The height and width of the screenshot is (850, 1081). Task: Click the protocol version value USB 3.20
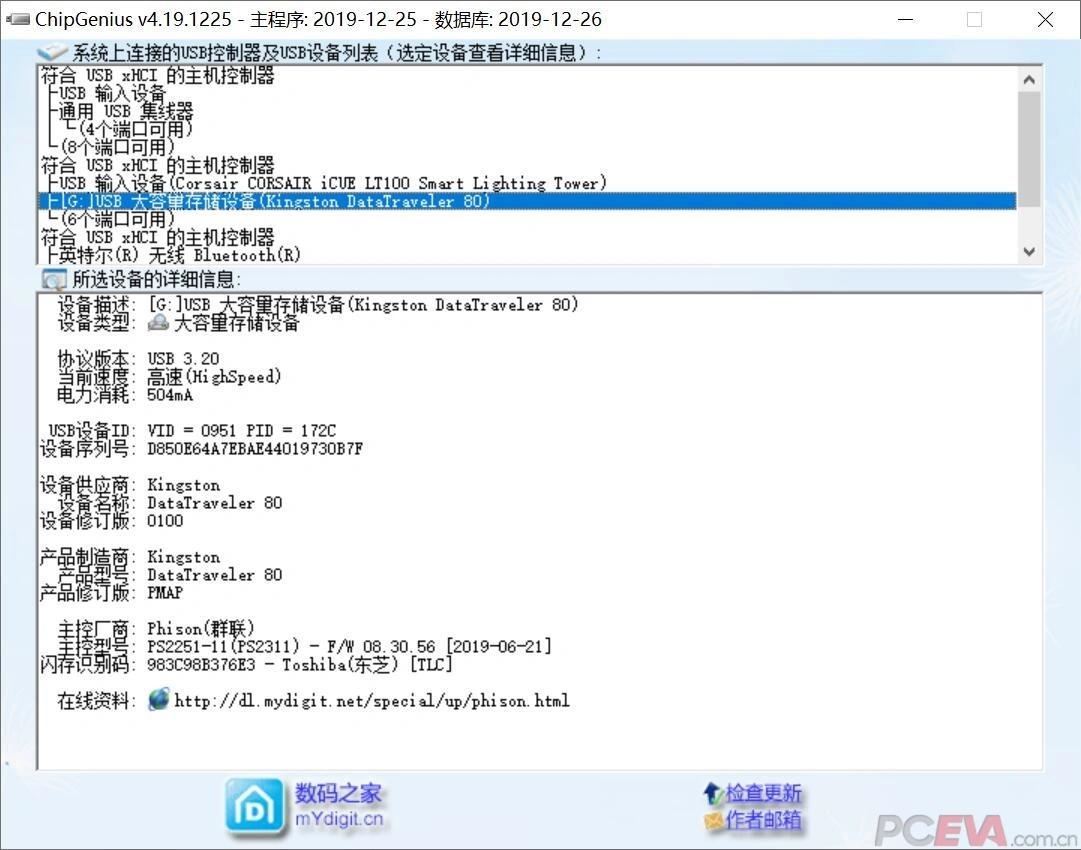pyautogui.click(x=183, y=359)
